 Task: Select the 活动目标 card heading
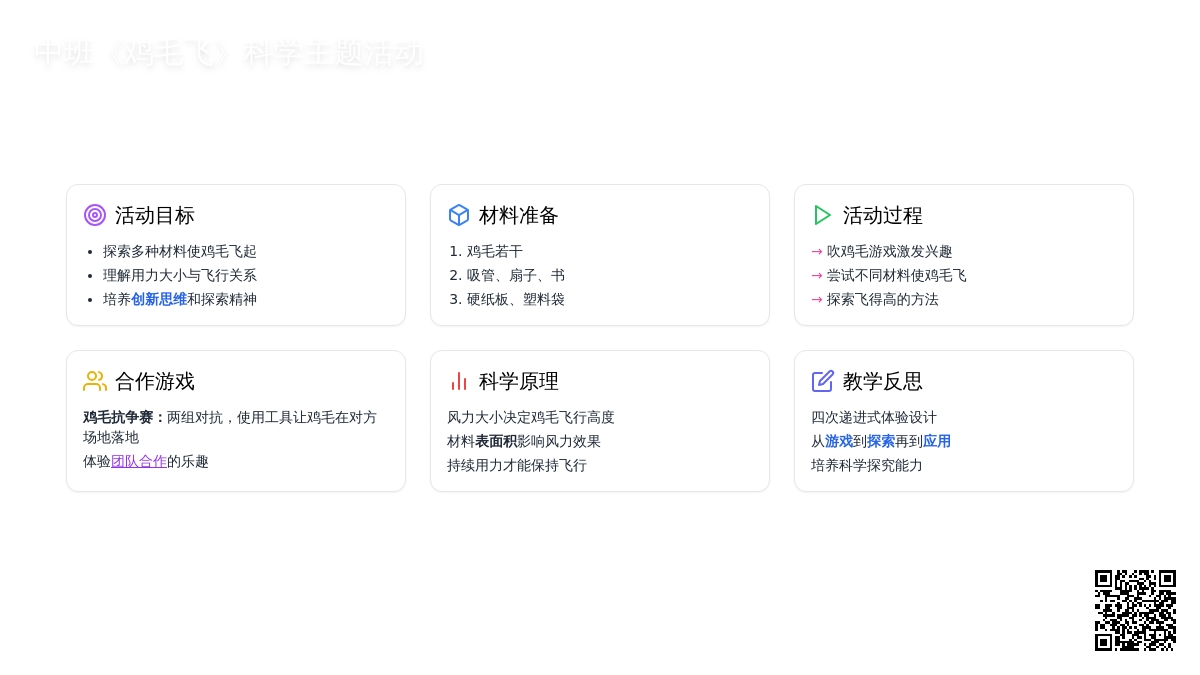(x=155, y=216)
